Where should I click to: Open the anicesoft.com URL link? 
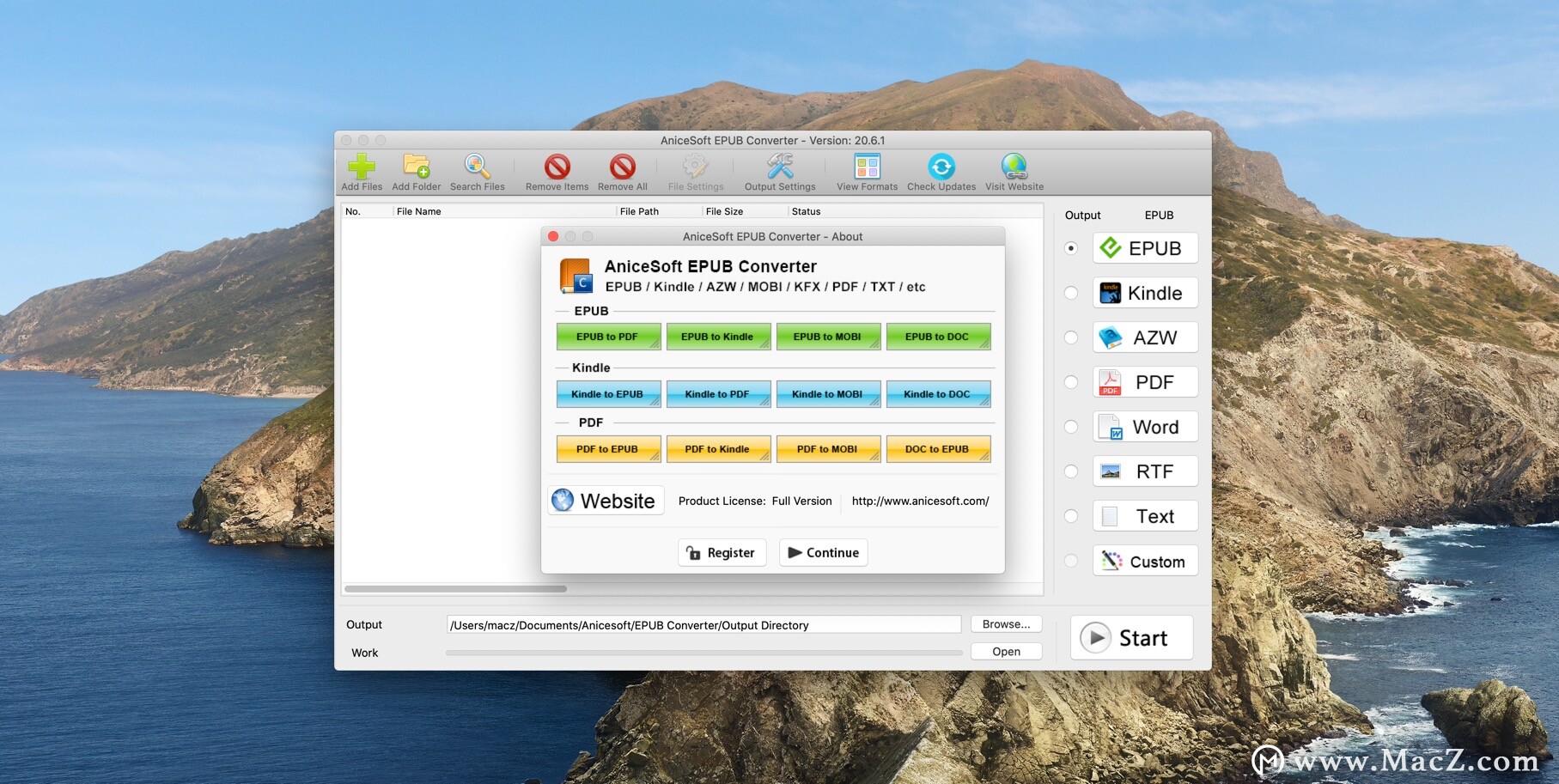point(920,501)
